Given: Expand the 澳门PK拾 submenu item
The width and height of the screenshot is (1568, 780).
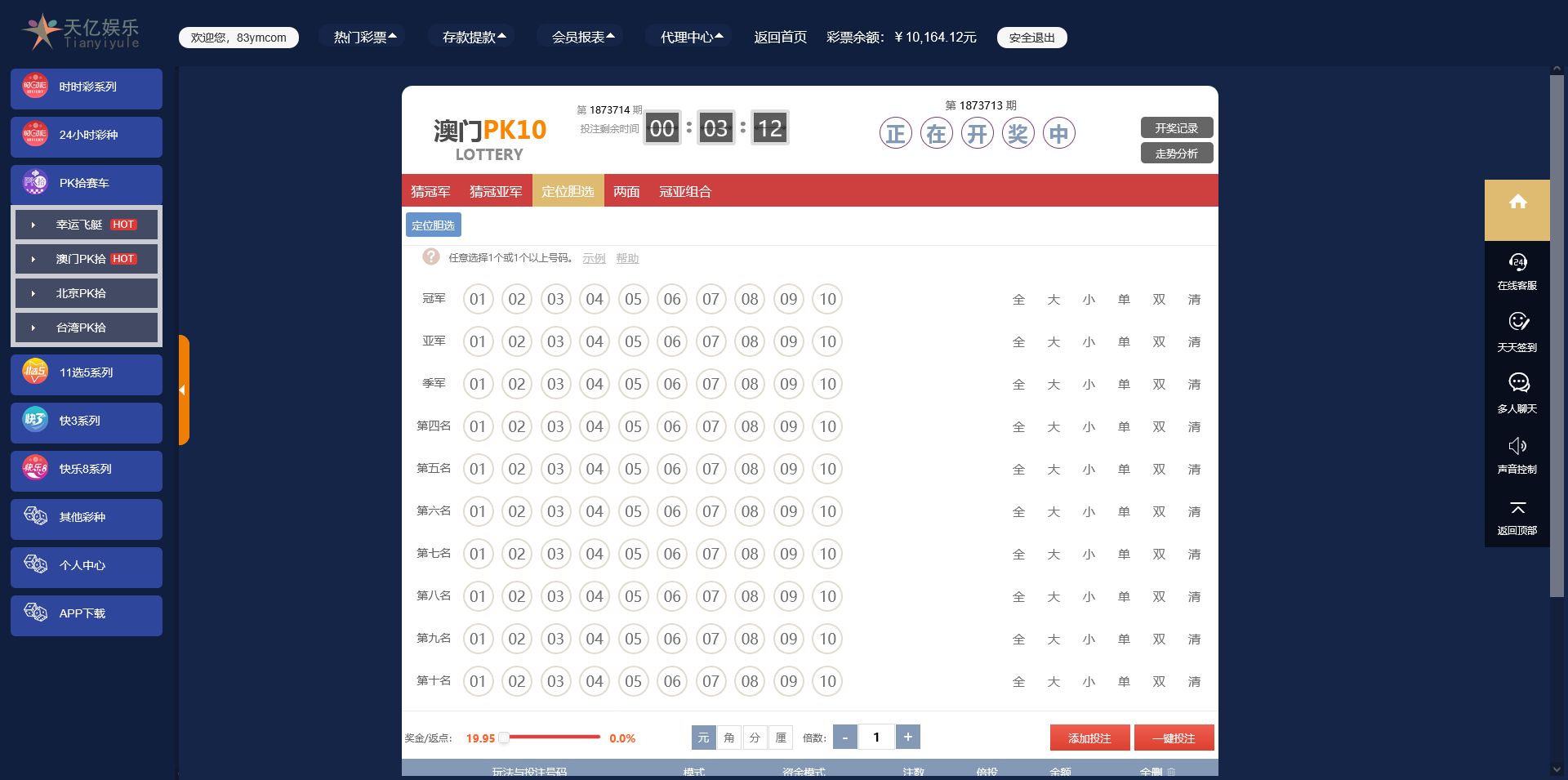Looking at the screenshot, I should coord(87,259).
